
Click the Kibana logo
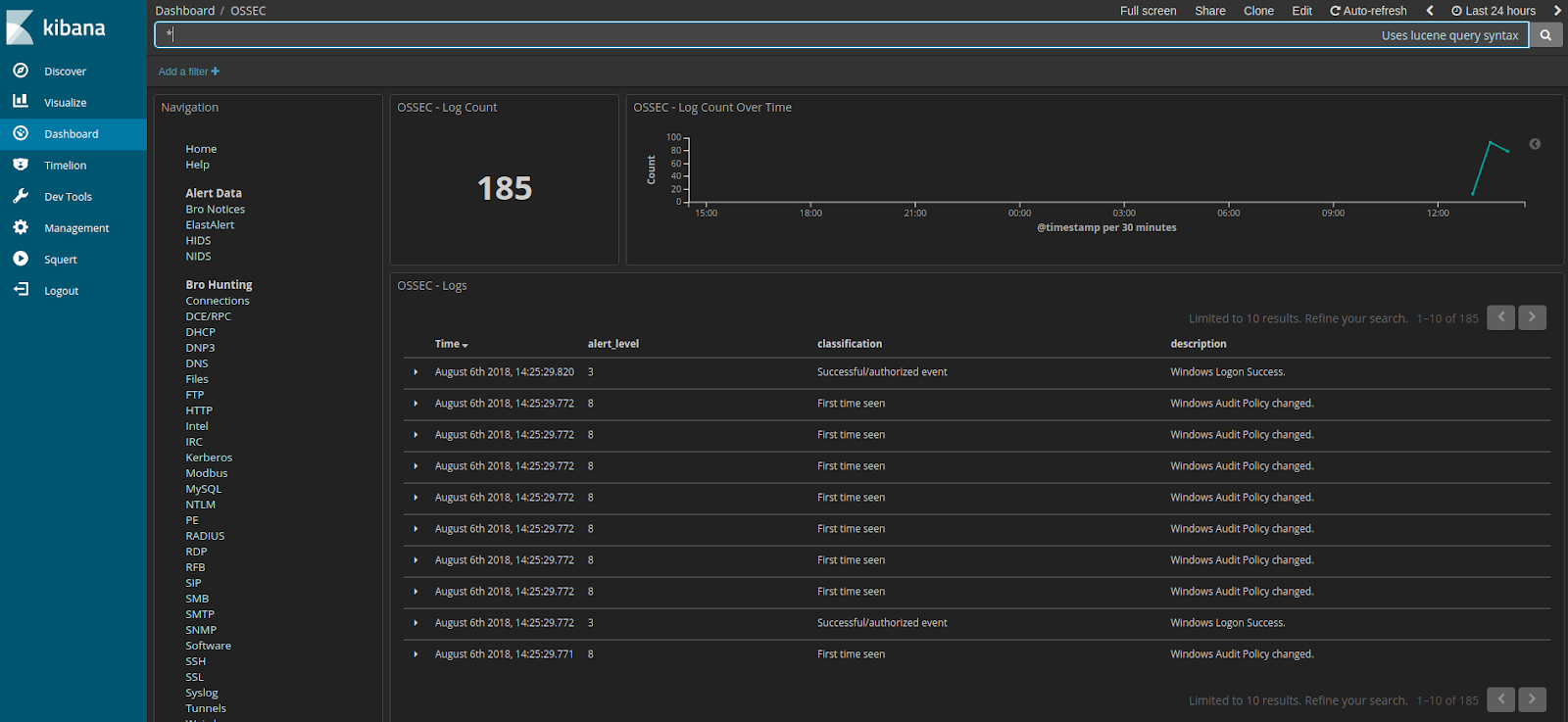coord(56,27)
